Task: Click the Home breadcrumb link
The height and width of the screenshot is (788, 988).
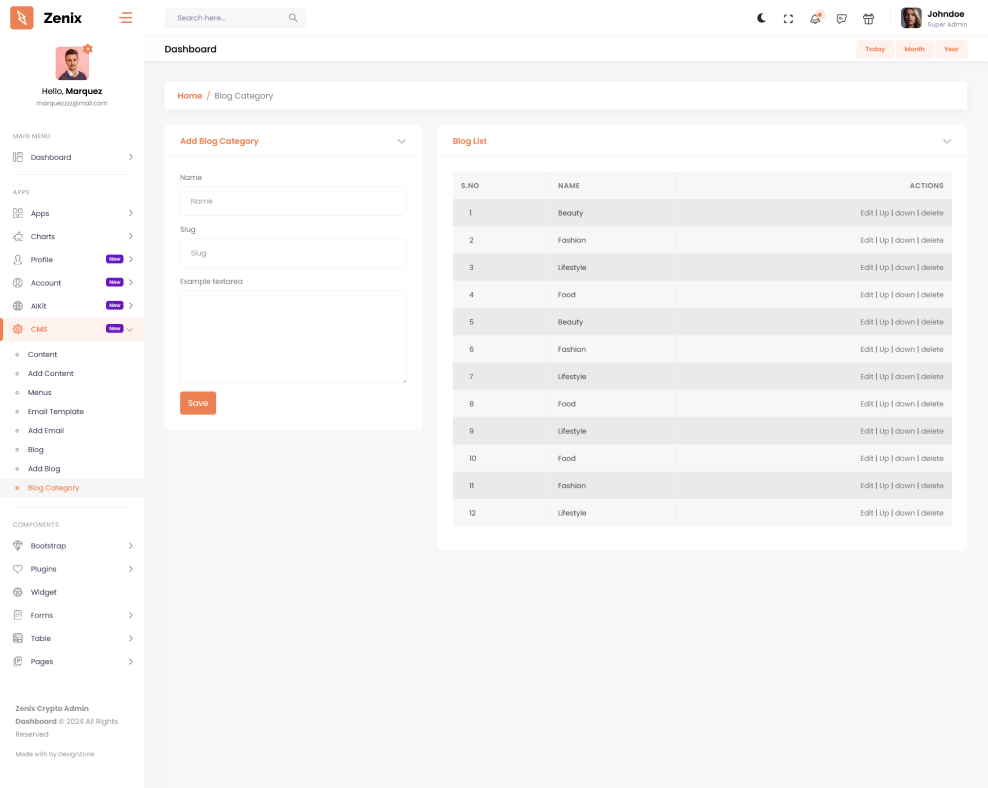Action: [x=189, y=96]
